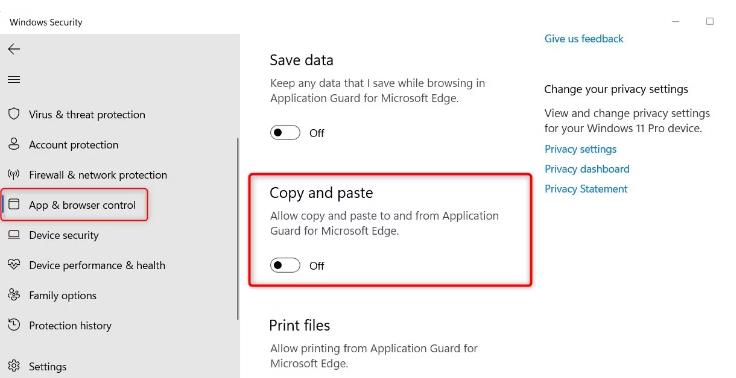The image size is (736, 378).
Task: Toggle the Save data switch
Action: point(285,133)
